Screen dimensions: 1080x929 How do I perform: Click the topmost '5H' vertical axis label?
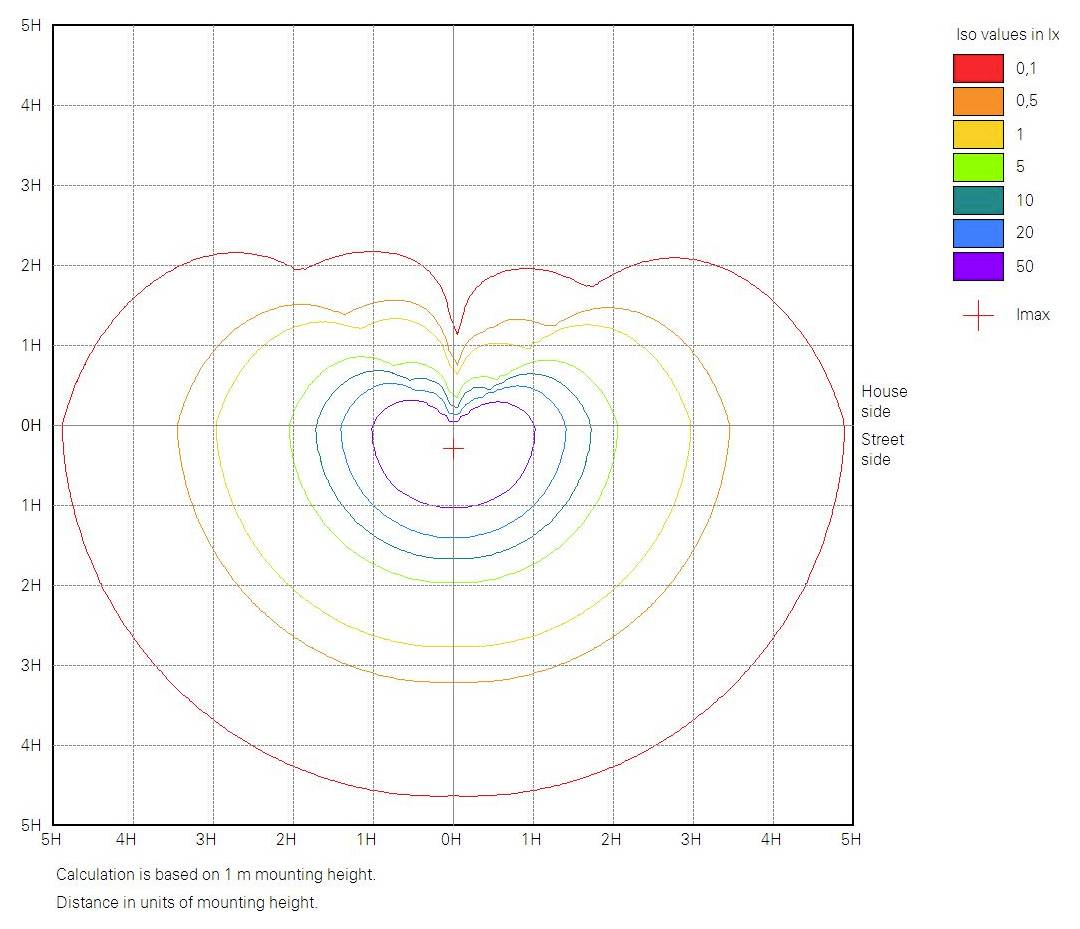point(31,25)
